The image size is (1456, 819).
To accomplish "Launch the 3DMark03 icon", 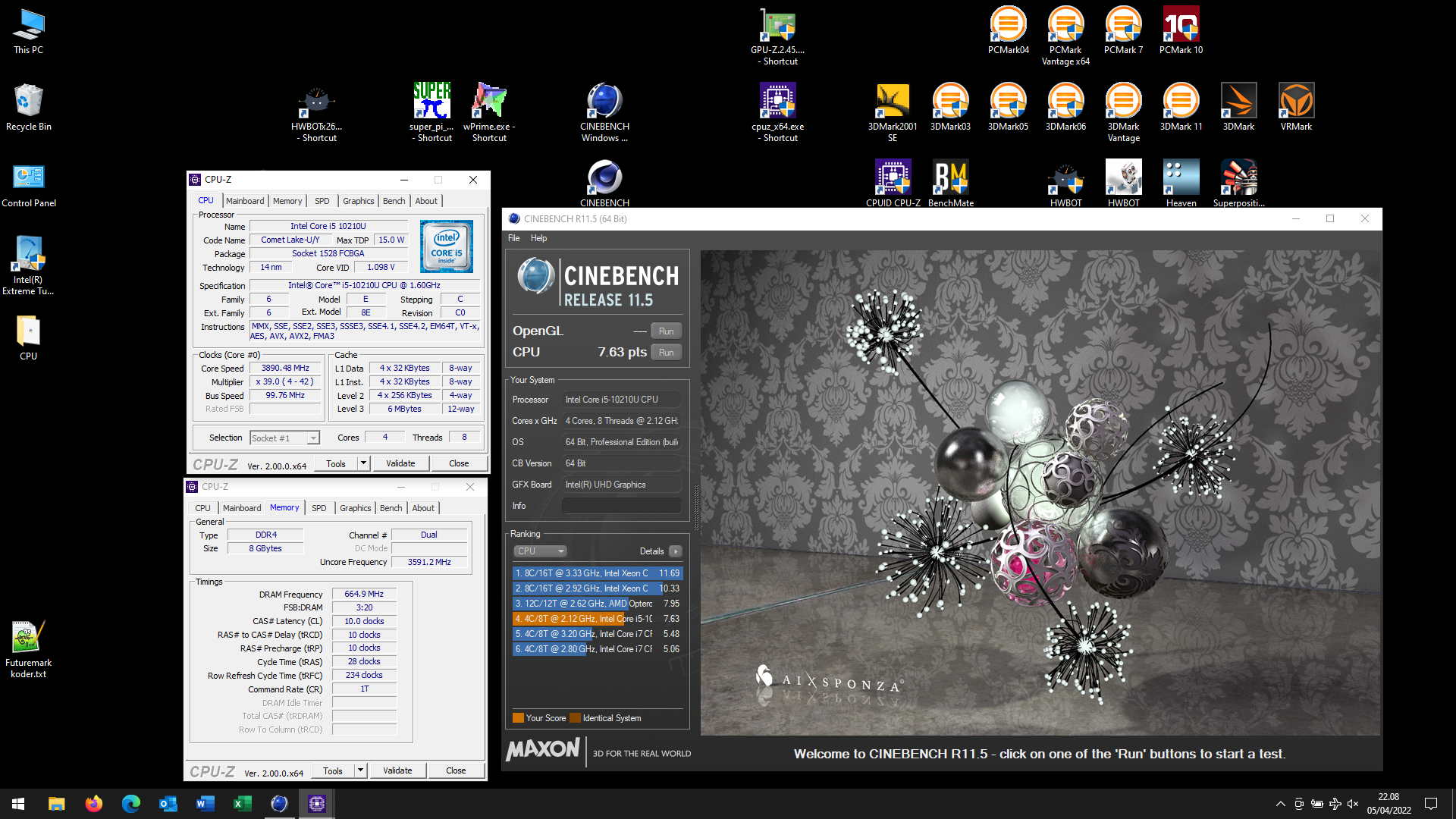I will coord(951,107).
